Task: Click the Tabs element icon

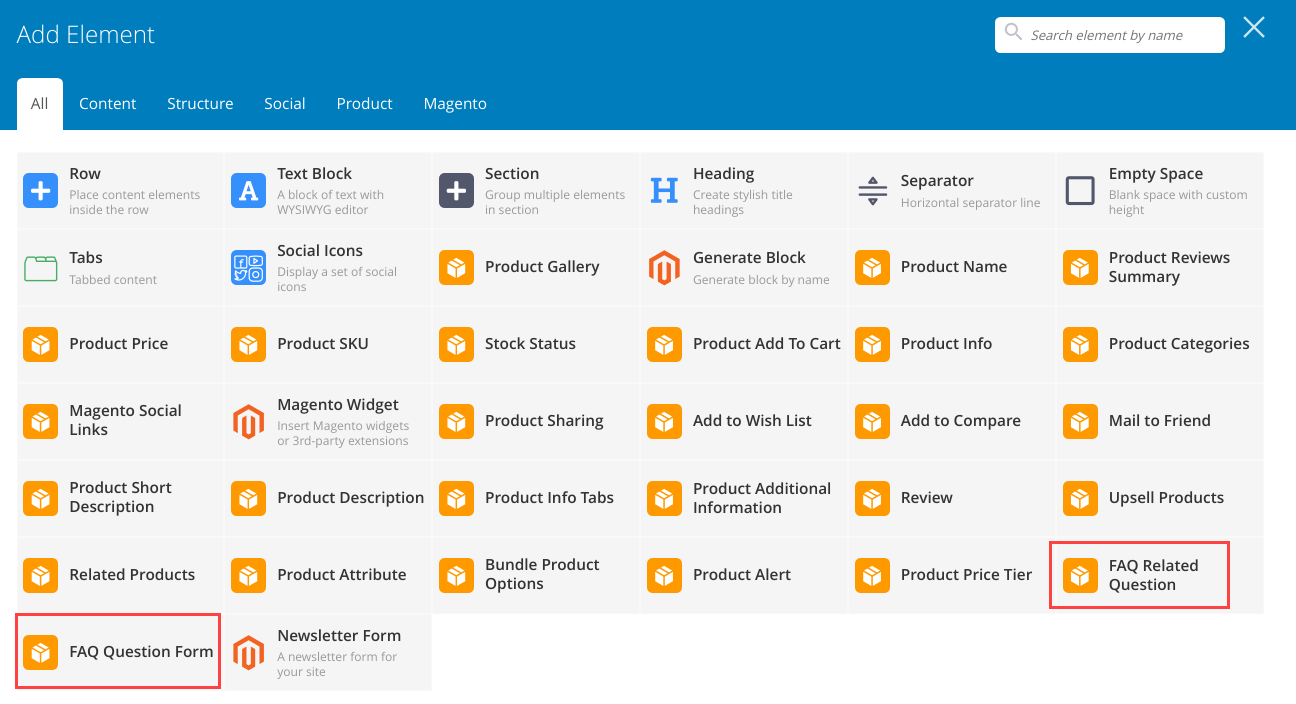Action: pos(40,267)
